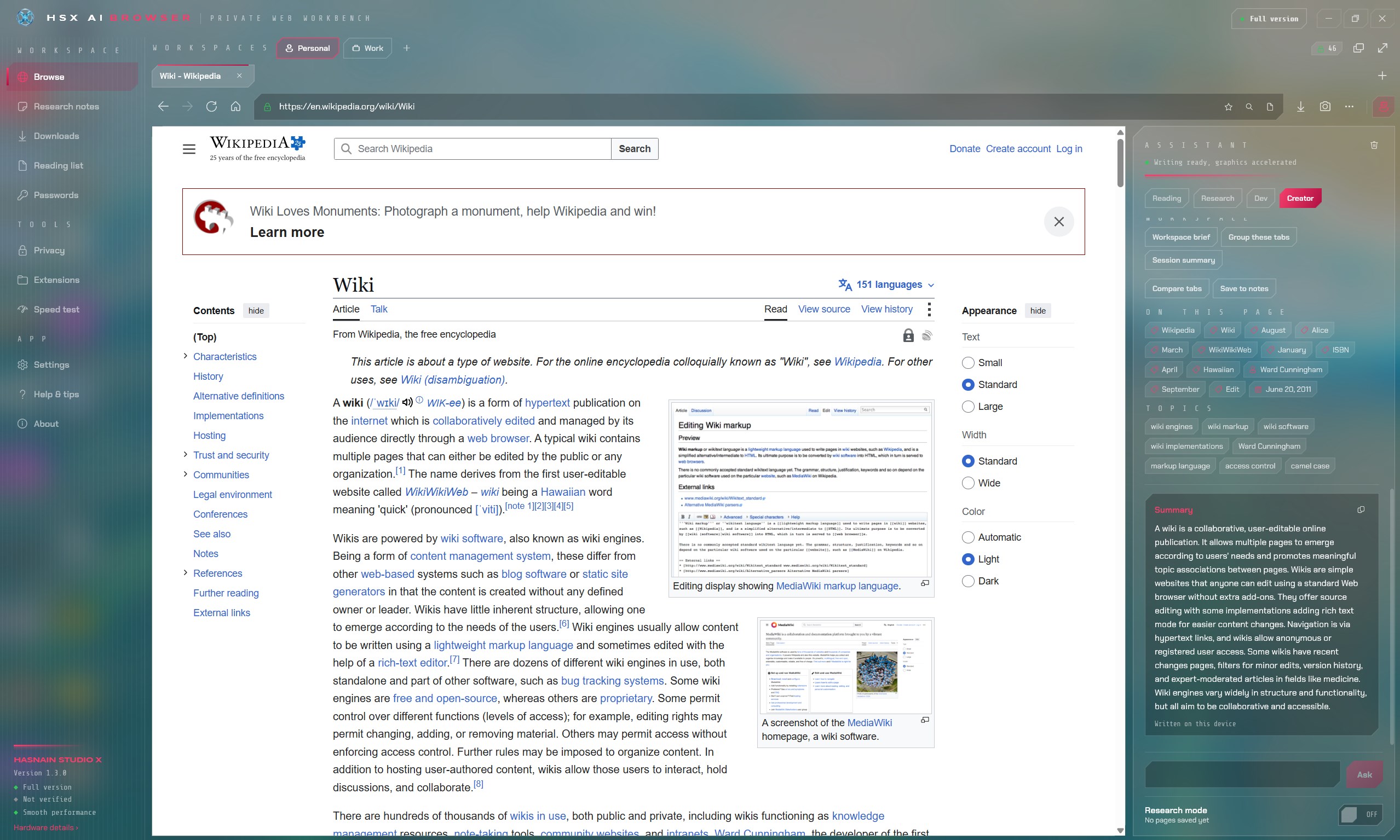Select Dark color radio
The width and height of the screenshot is (1400, 840).
click(x=968, y=581)
